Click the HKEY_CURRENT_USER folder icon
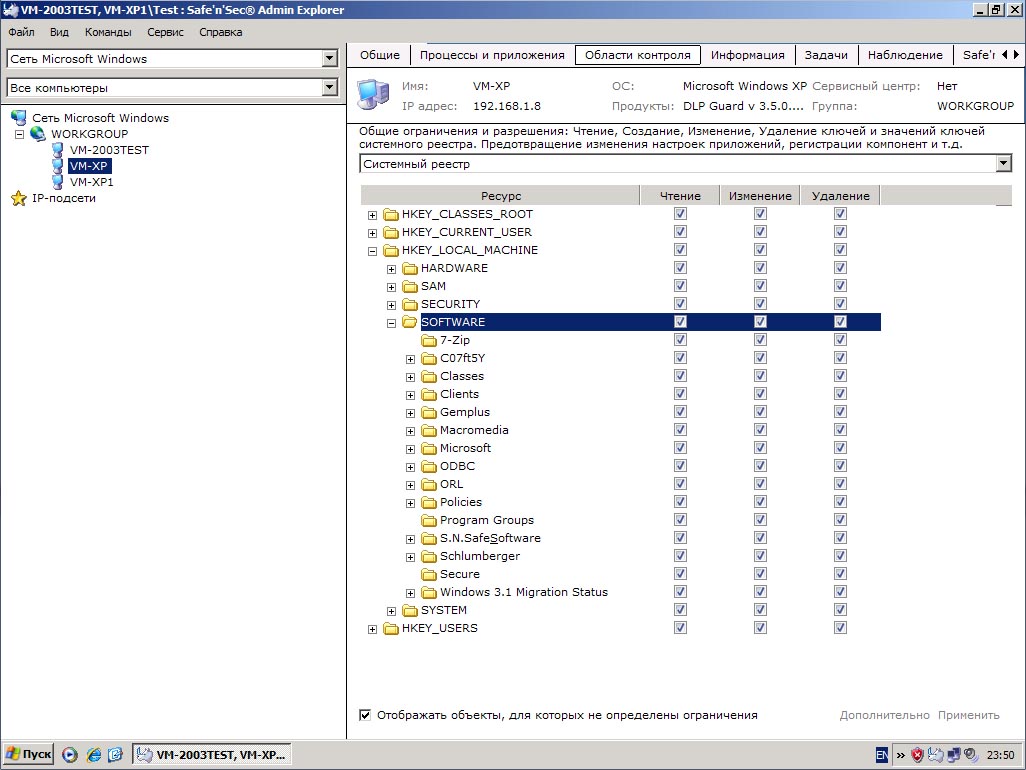The width and height of the screenshot is (1026, 770). point(391,232)
